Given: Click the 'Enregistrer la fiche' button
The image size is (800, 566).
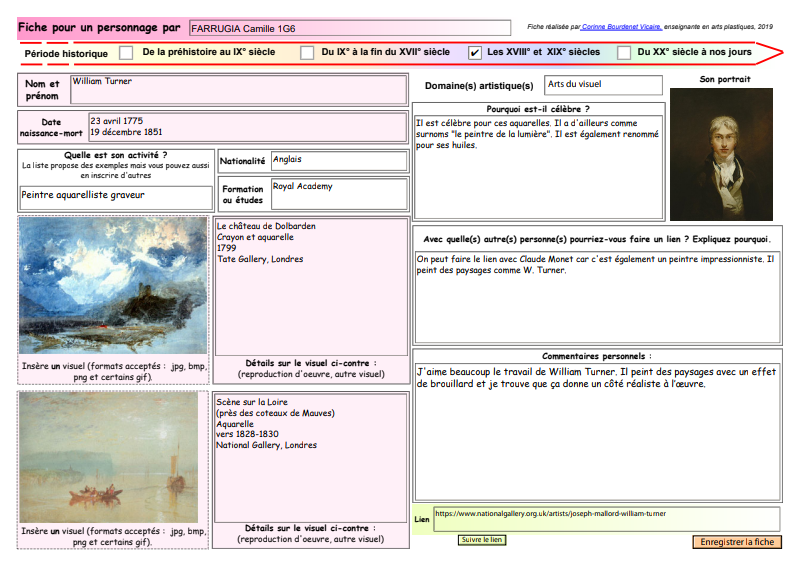Looking at the screenshot, I should point(737,542).
